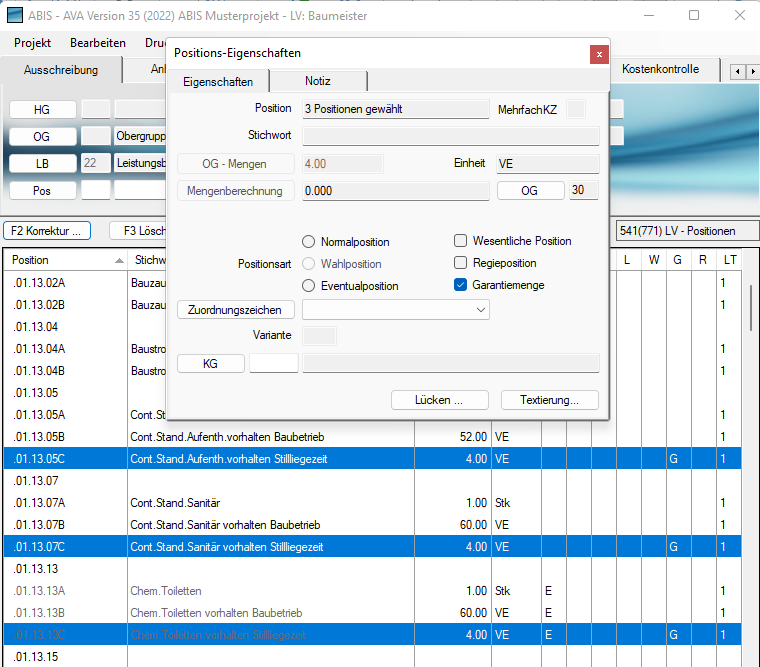Click the Pos button in main window
The width and height of the screenshot is (760, 667).
coord(43,191)
